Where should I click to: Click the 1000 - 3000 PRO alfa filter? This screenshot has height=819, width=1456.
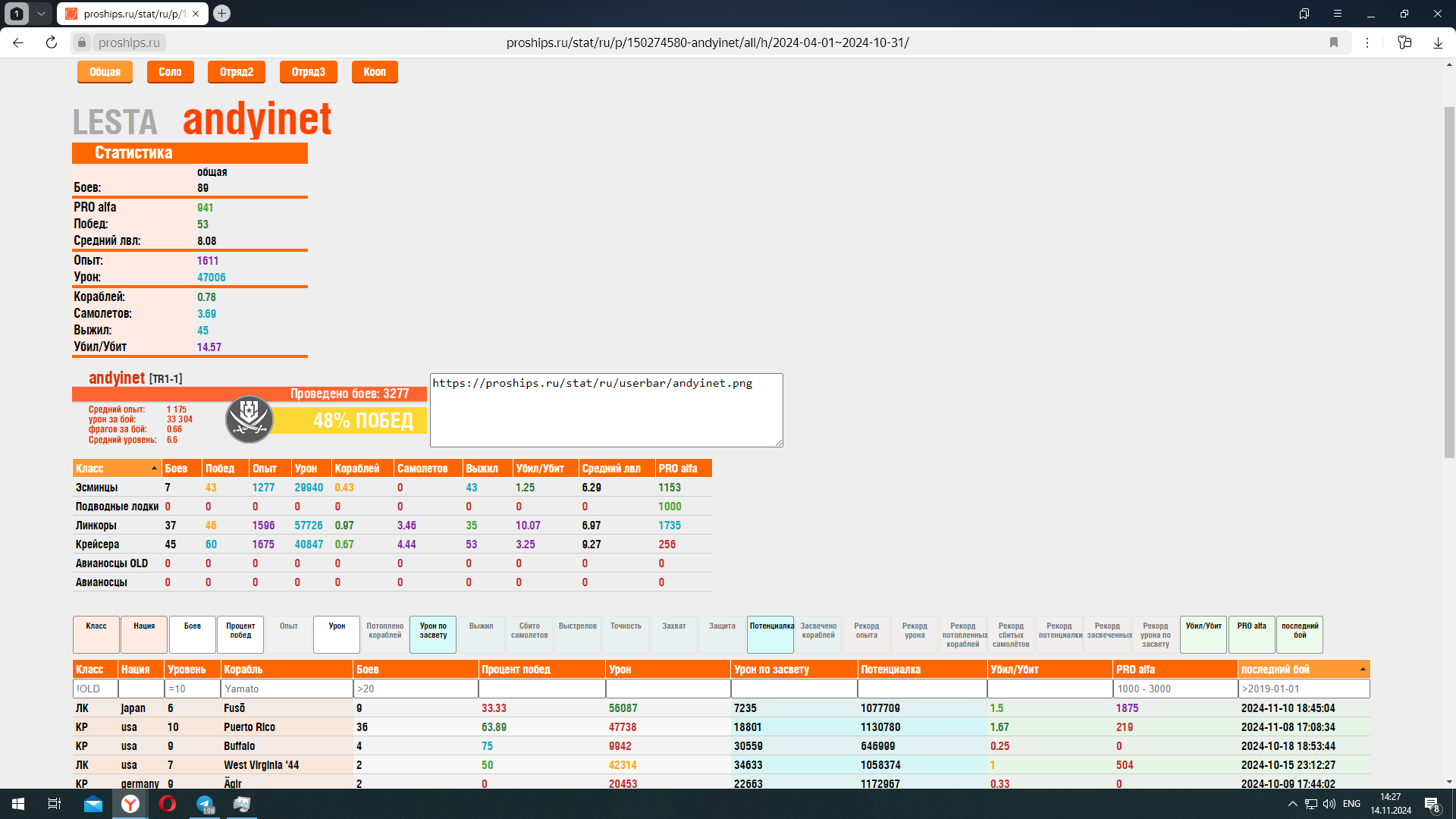1175,689
